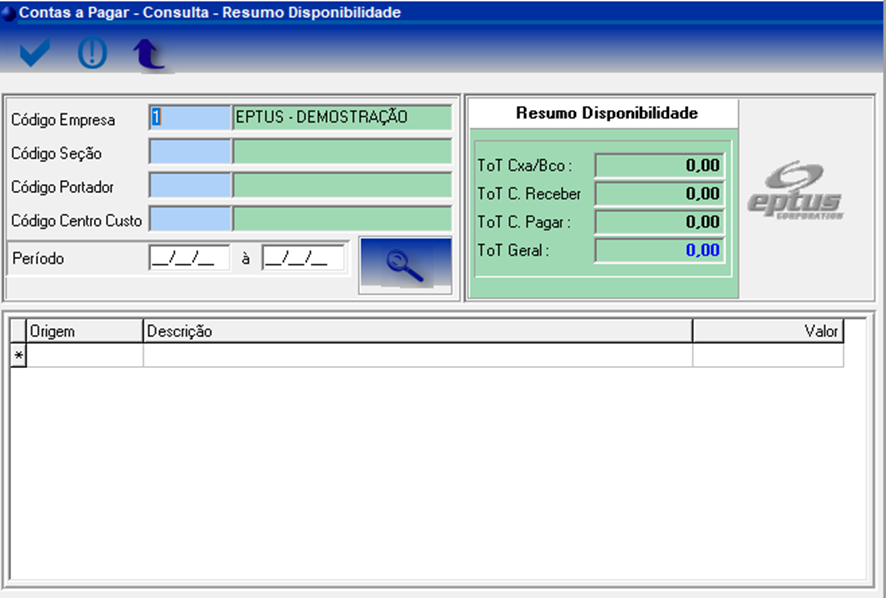The image size is (886, 598).
Task: Click the Descrição column header
Action: (417, 331)
